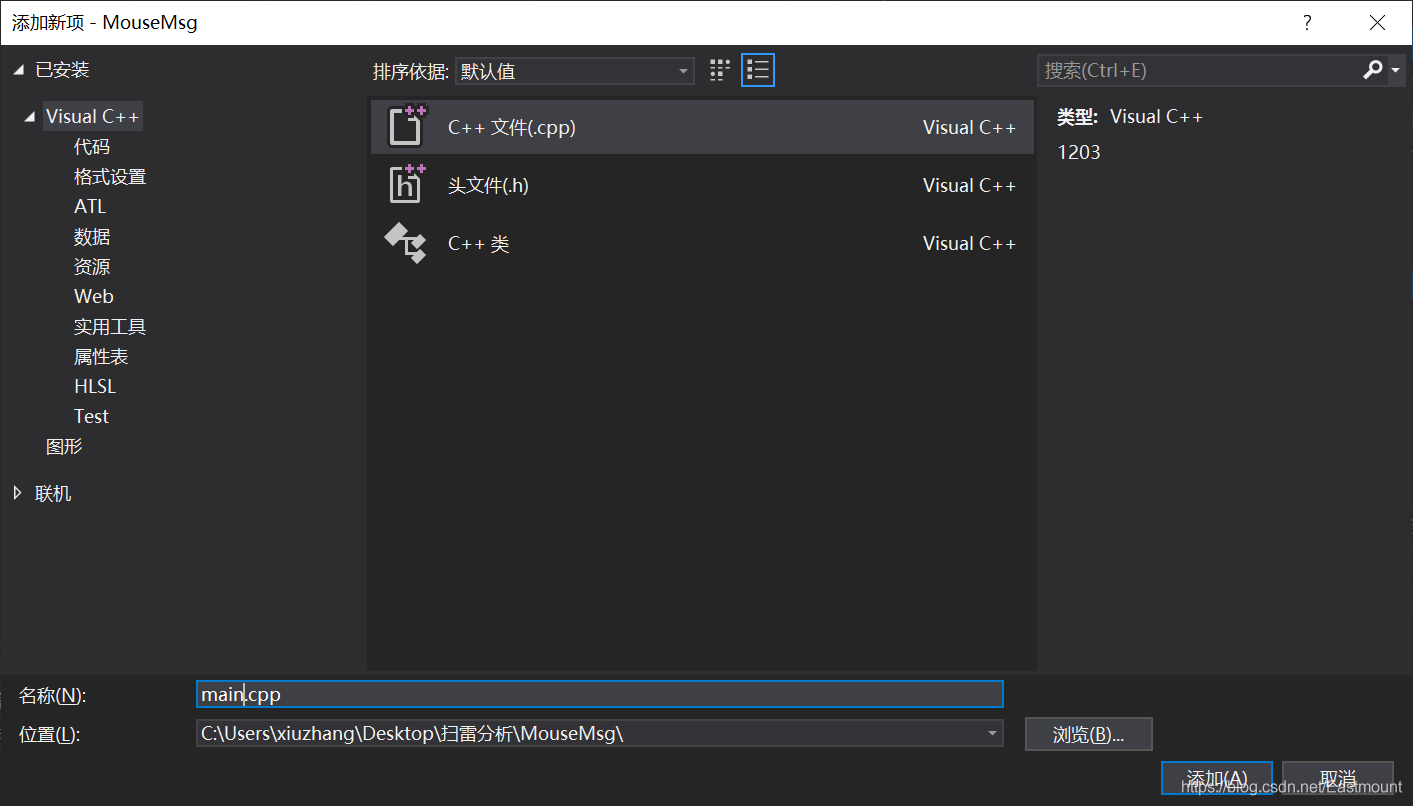Select the 属性表 category
1413x806 pixels.
pyautogui.click(x=101, y=356)
